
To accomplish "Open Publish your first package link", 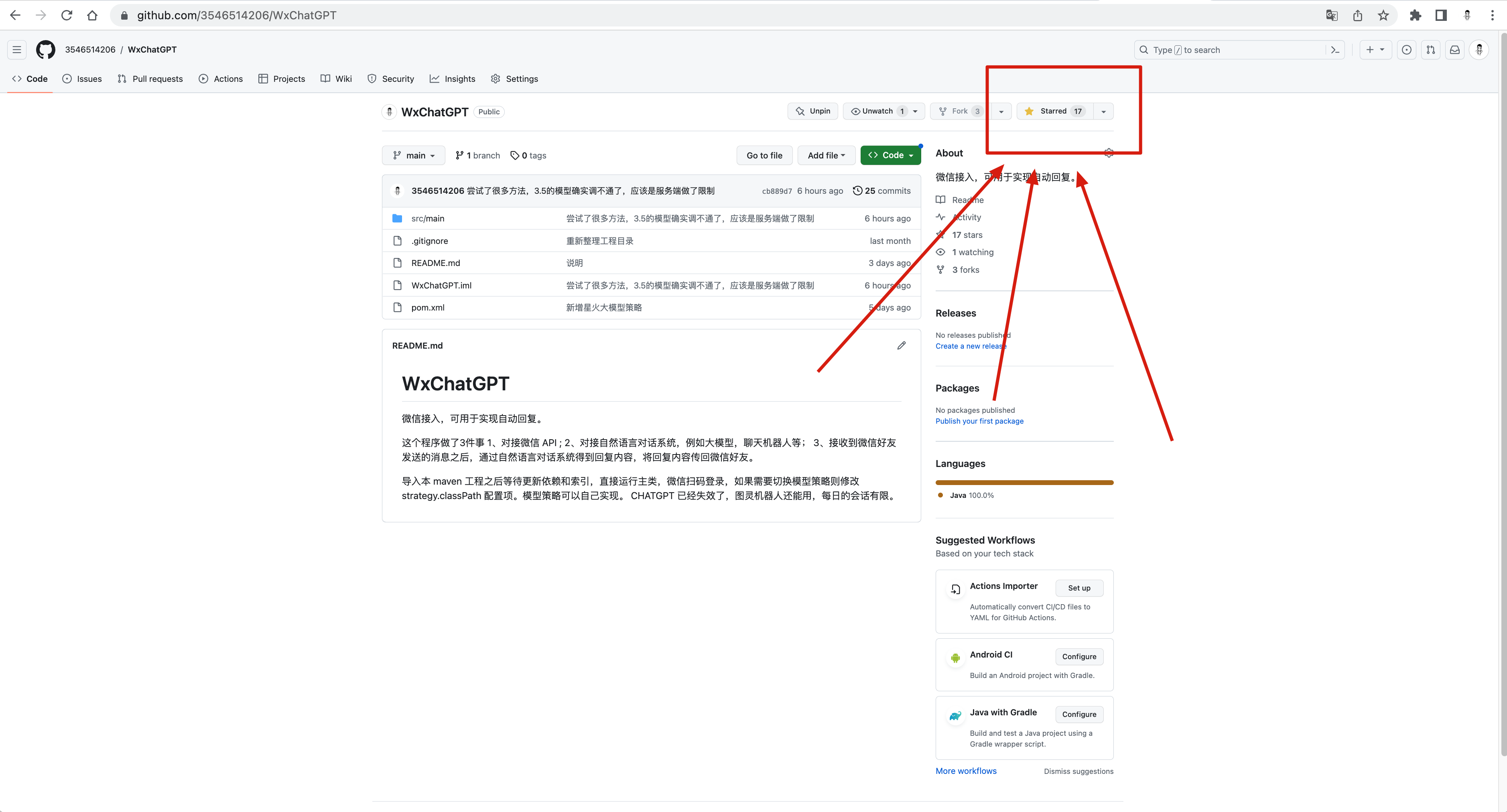I will point(979,421).
